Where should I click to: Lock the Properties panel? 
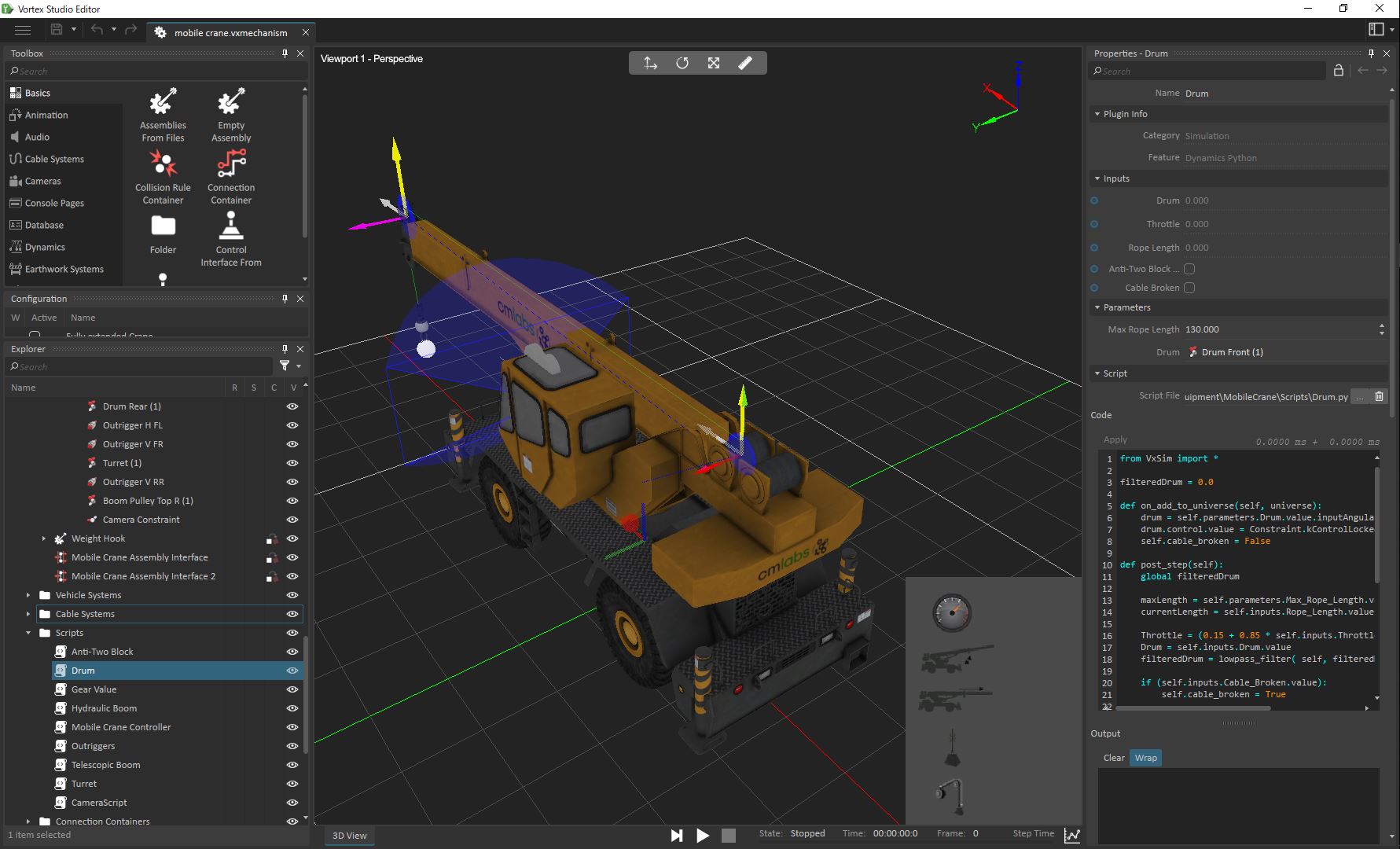(x=1339, y=71)
